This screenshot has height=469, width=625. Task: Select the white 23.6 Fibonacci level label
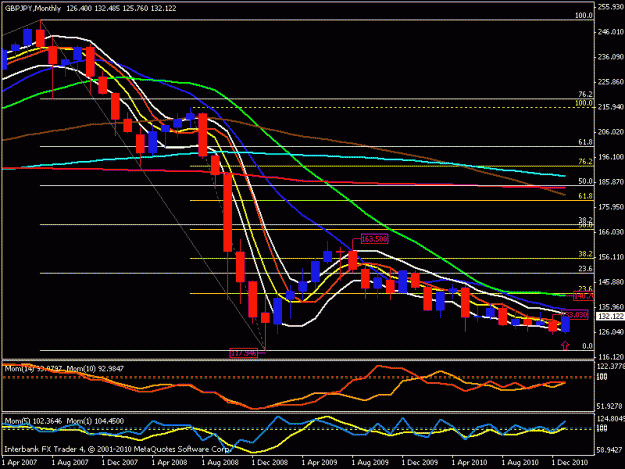[586, 269]
